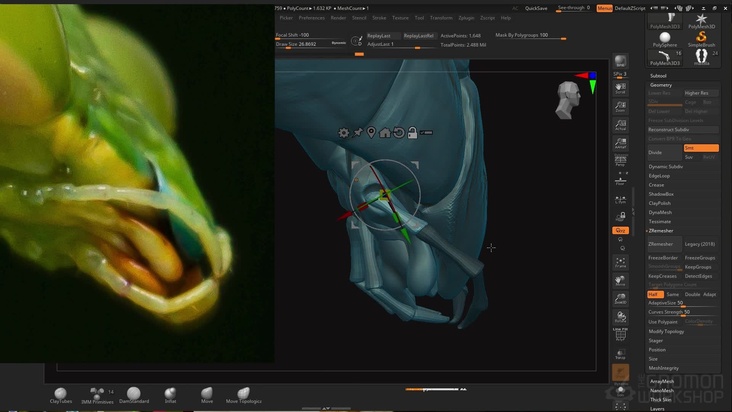
Task: Click the gizmo home reset icon
Action: point(385,132)
